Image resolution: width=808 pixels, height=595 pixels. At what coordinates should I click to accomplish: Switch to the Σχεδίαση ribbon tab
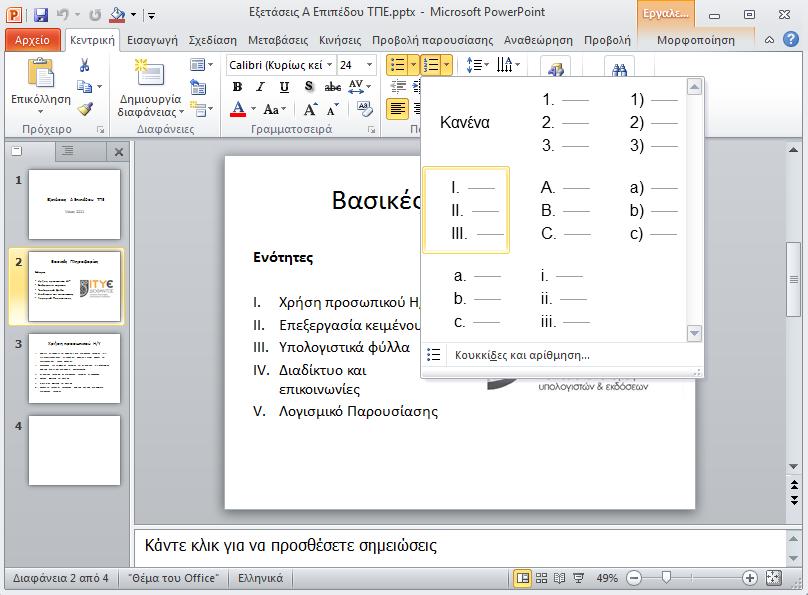(213, 40)
